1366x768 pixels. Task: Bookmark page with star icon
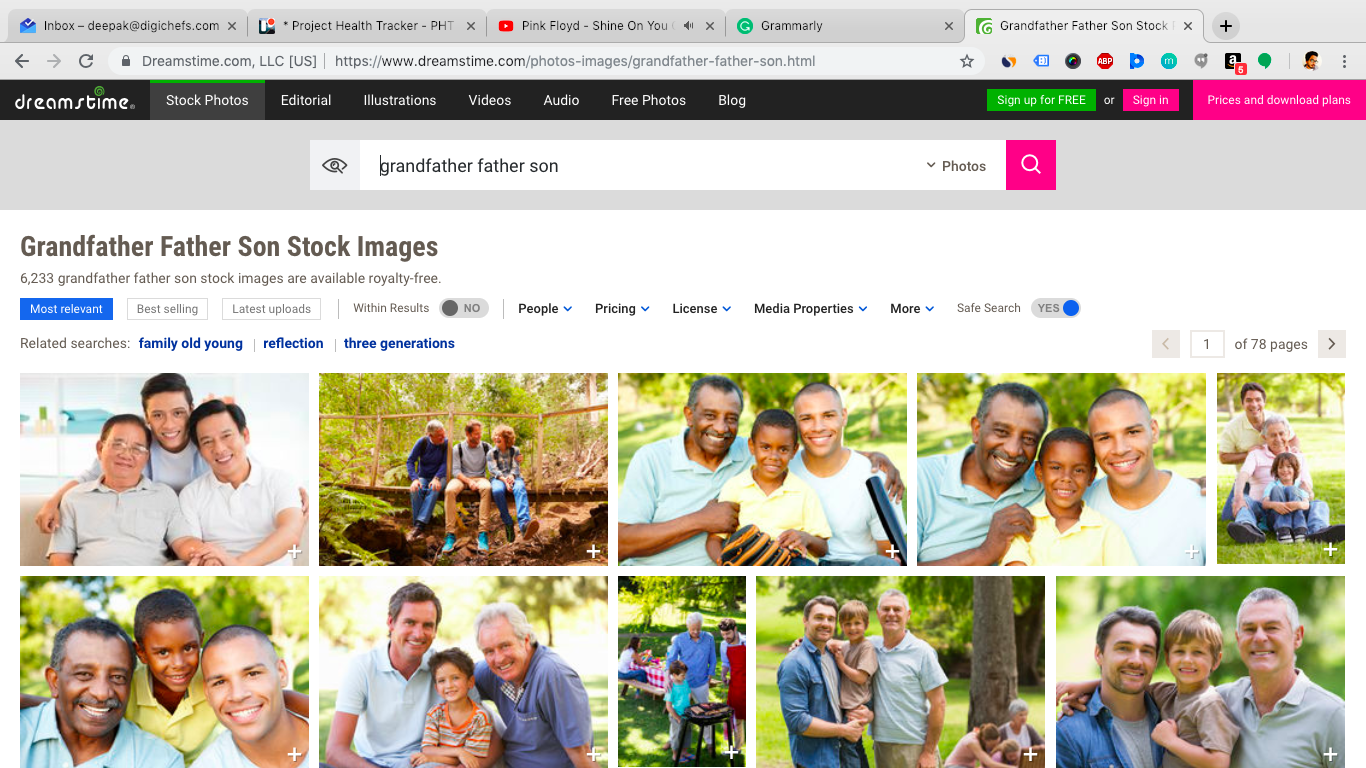966,61
